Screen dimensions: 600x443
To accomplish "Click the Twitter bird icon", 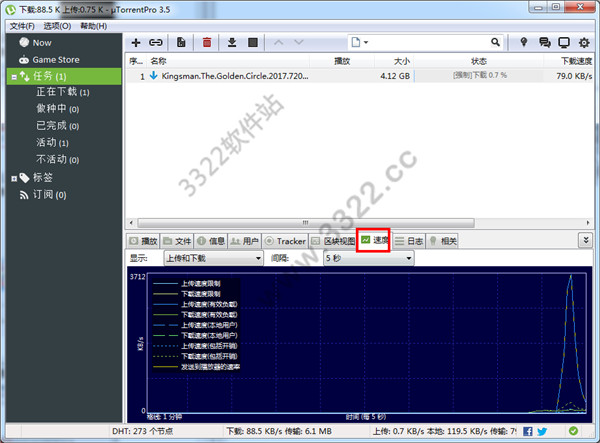I will point(542,432).
